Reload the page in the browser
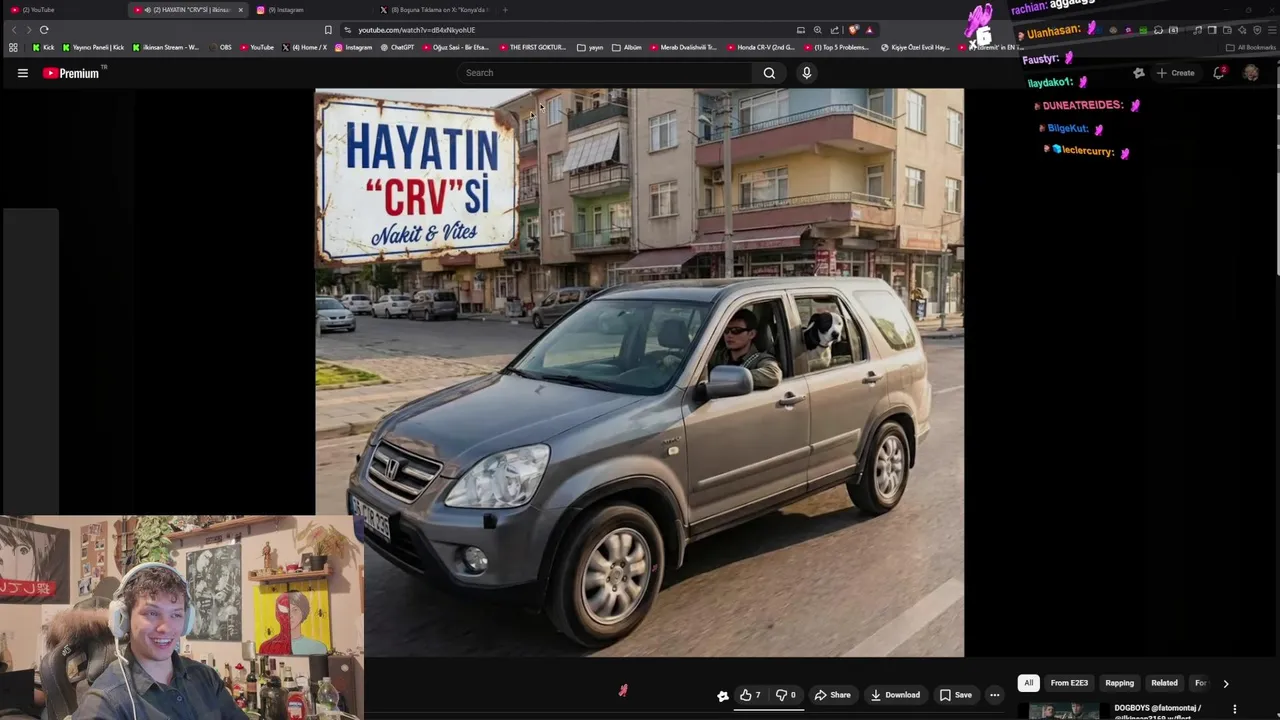Screen dimensions: 1280x720 click(44, 30)
